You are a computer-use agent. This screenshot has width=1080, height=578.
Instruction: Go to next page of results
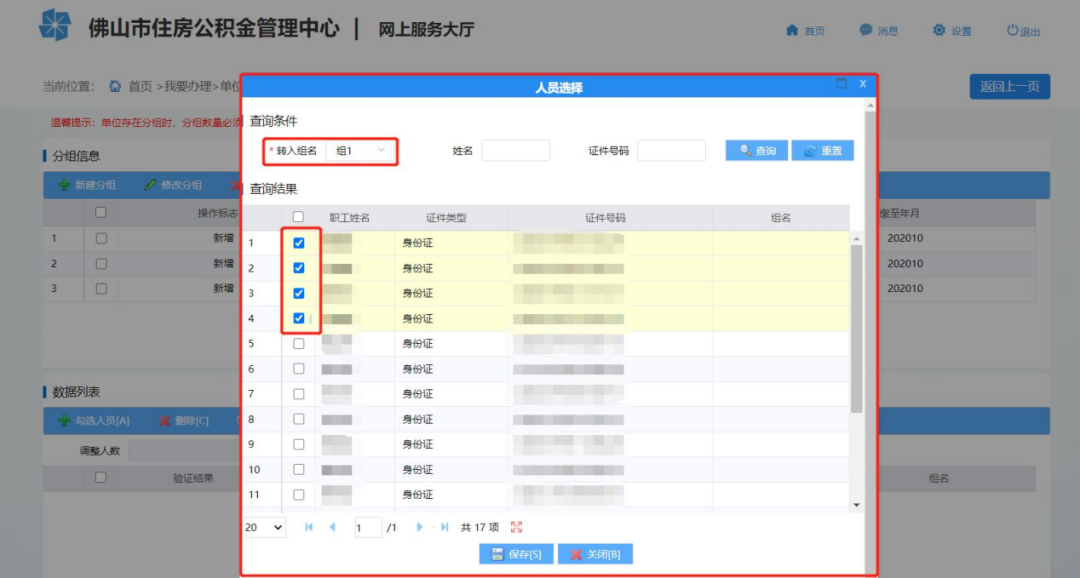pyautogui.click(x=420, y=527)
